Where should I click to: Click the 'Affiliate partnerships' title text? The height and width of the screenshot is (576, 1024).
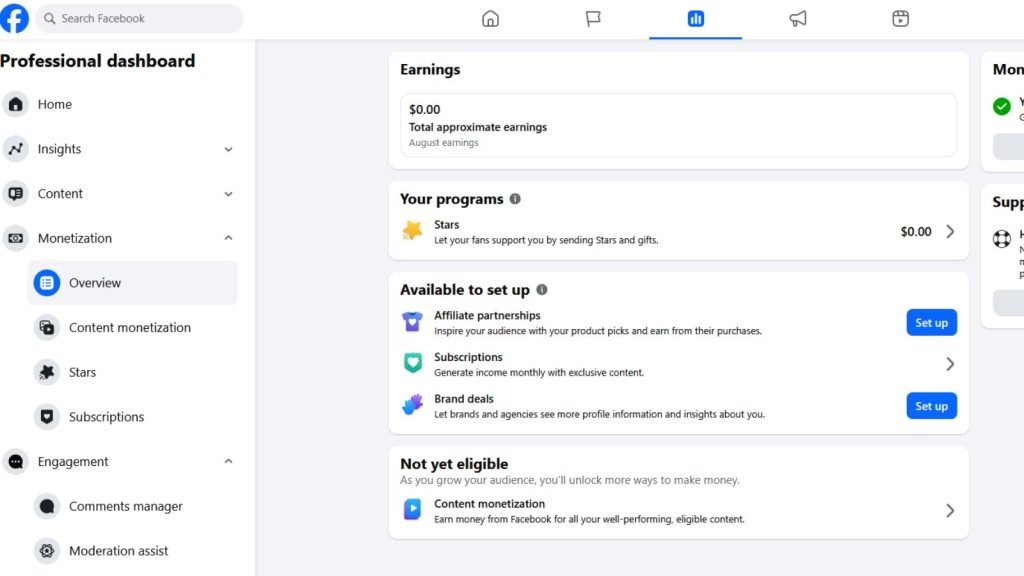(x=487, y=315)
